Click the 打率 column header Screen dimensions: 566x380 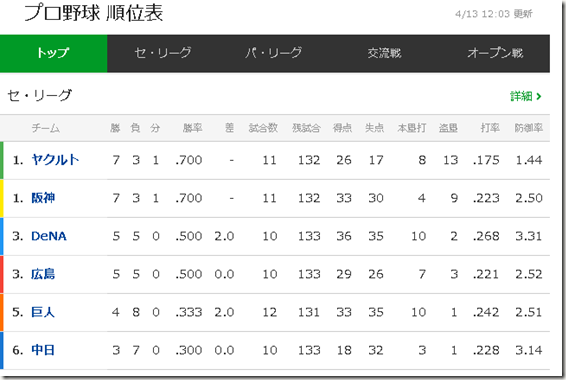click(x=490, y=128)
